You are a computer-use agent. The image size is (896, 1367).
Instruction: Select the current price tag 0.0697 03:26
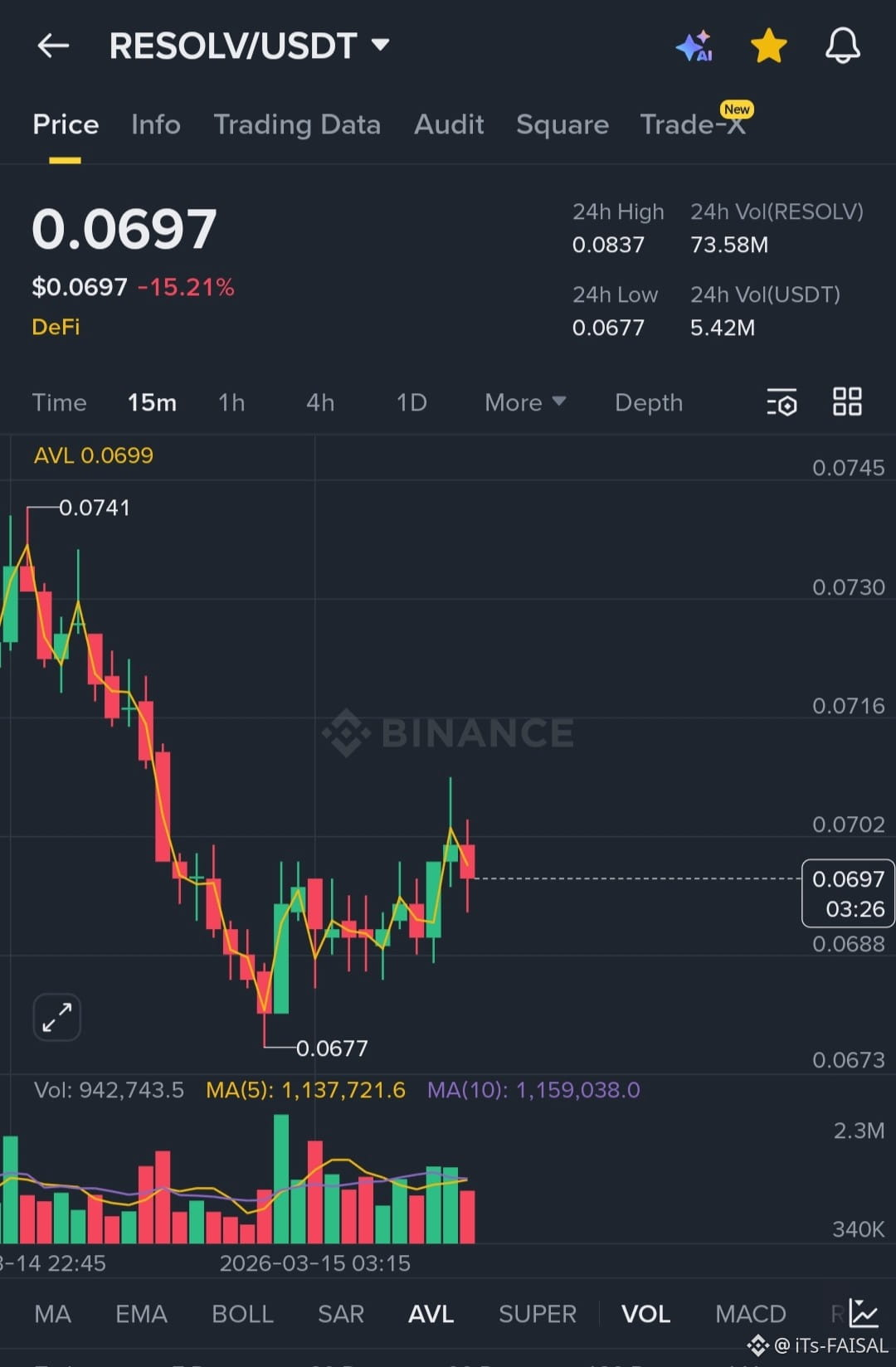[848, 893]
